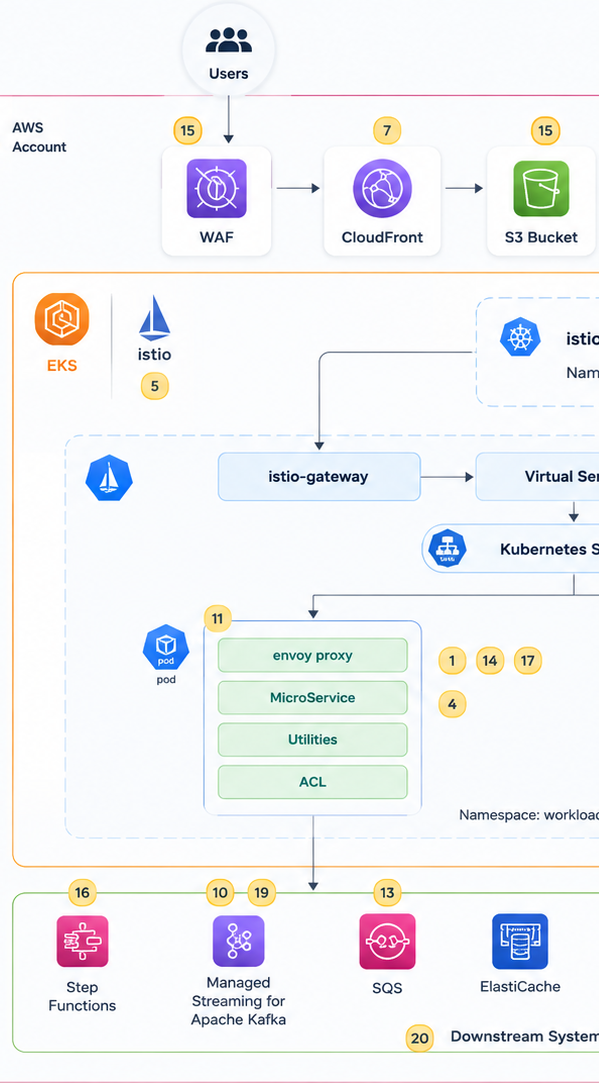Click callout badge 20 beside Downstream System
Viewport: 599px width, 1083px height.
[419, 1038]
